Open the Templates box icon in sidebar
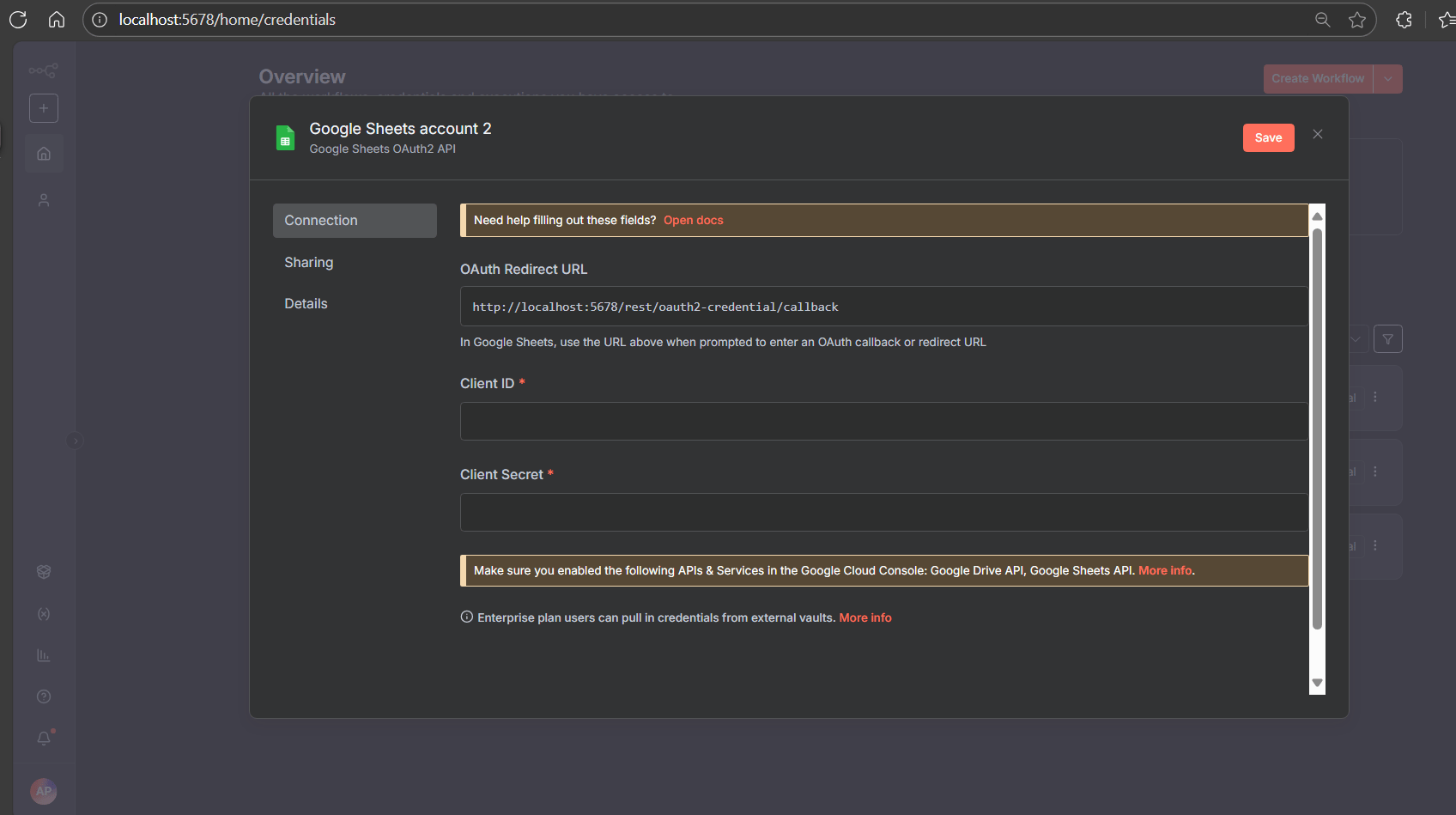This screenshot has width=1456, height=815. click(x=44, y=572)
